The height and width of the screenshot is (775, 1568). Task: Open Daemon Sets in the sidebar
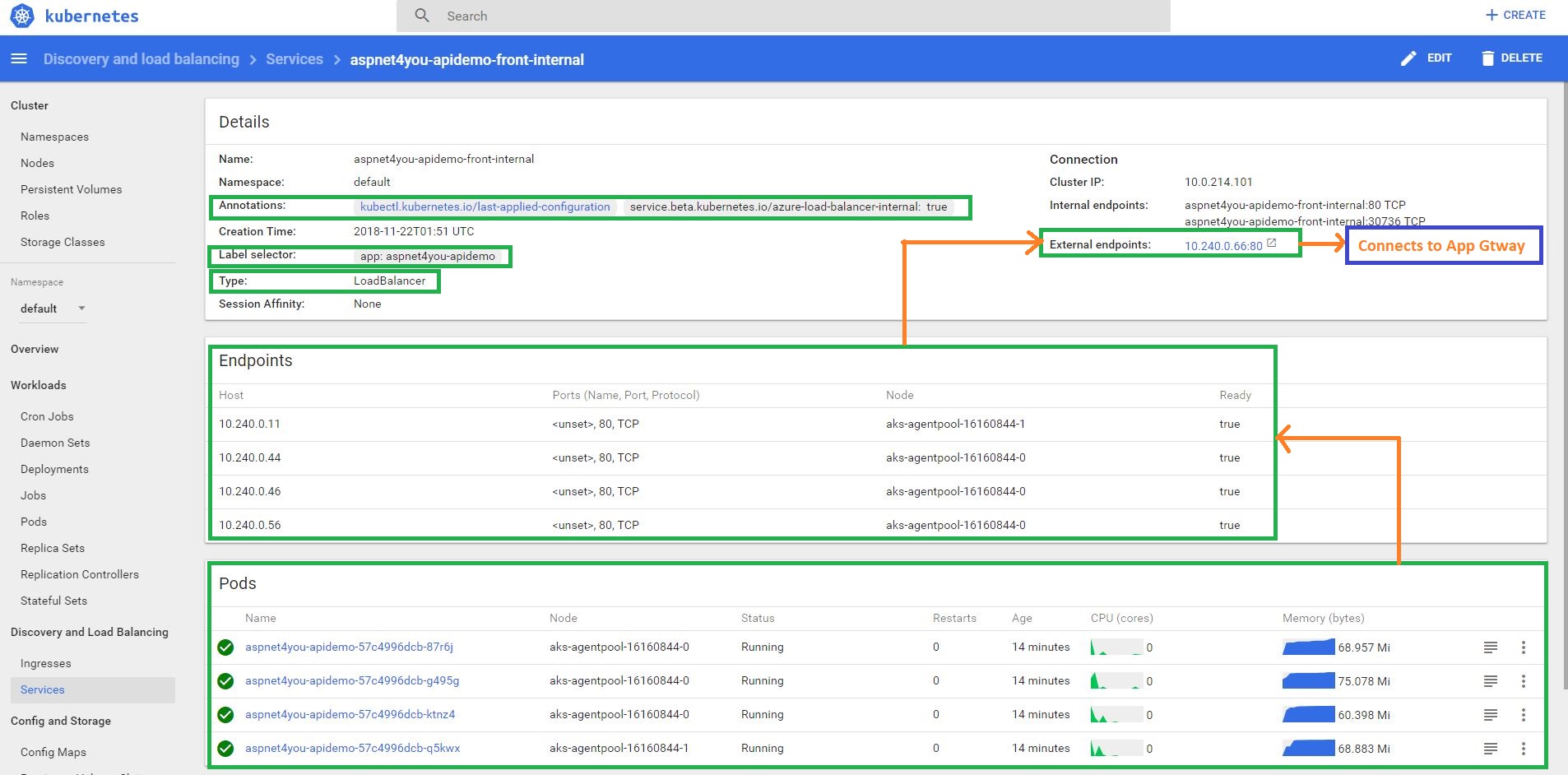55,443
